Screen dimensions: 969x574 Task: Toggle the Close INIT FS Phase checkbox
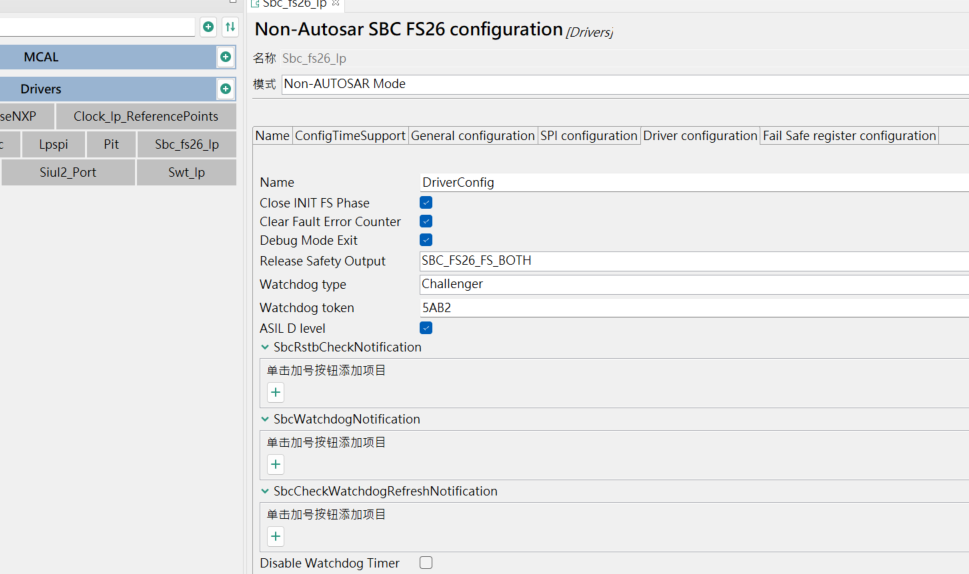pyautogui.click(x=426, y=203)
